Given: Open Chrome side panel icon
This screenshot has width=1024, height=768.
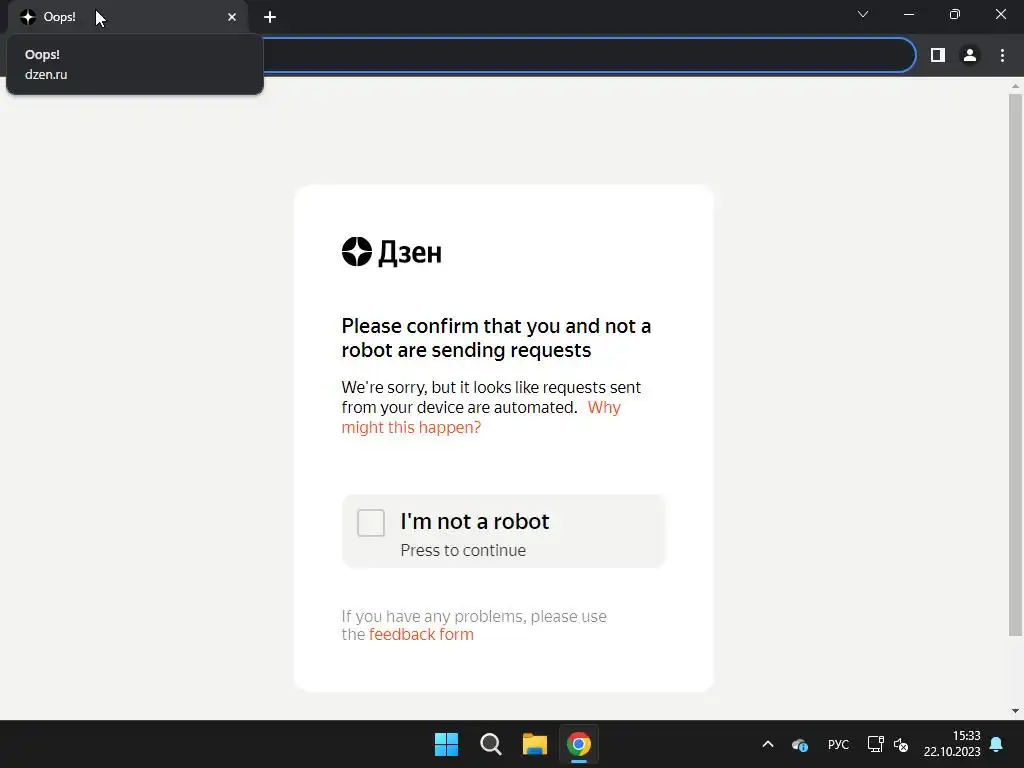Looking at the screenshot, I should (x=938, y=56).
